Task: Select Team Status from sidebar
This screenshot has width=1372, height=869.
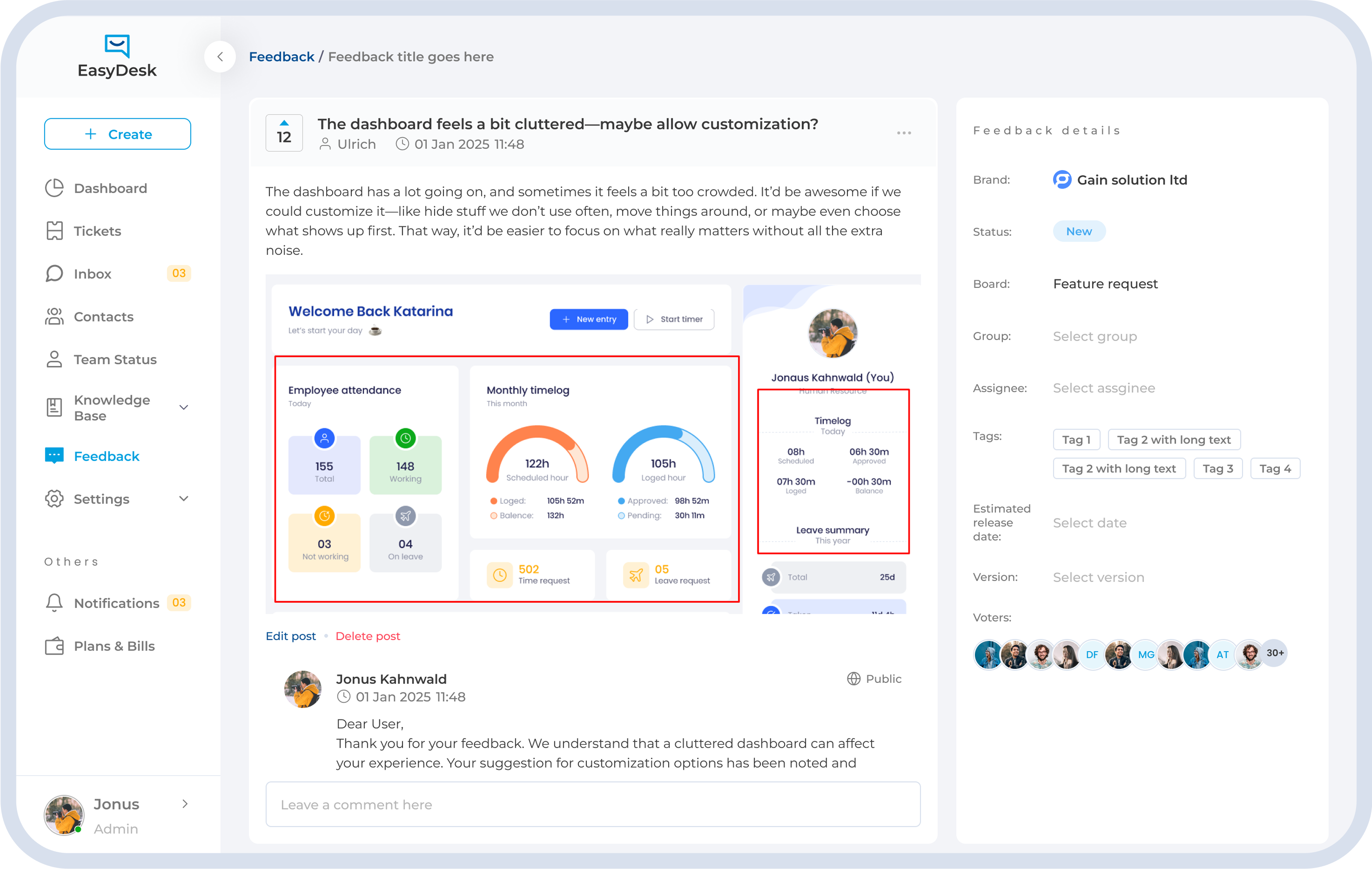Action: 114,359
